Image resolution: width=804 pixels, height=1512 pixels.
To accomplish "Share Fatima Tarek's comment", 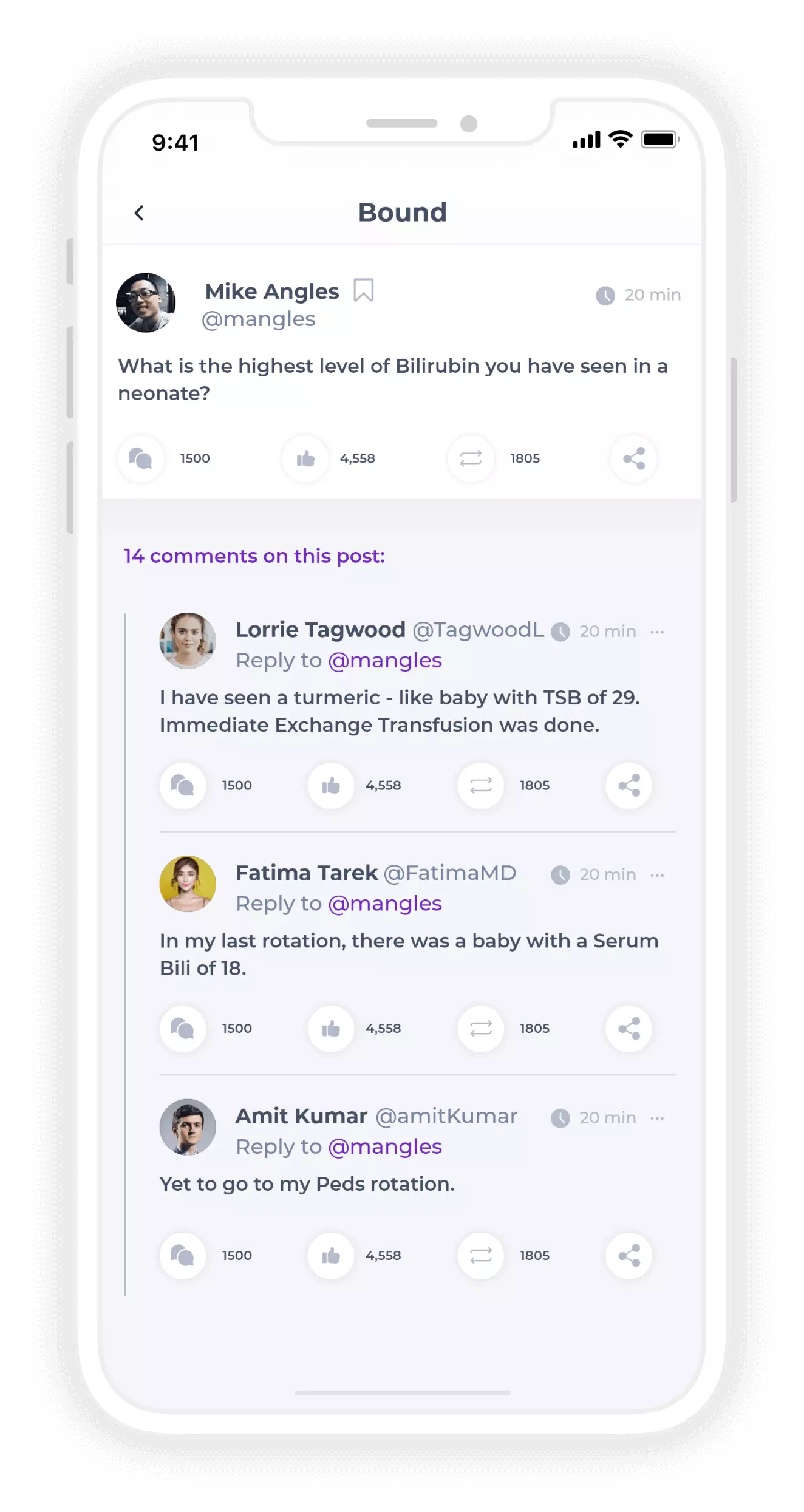I will 629,1029.
